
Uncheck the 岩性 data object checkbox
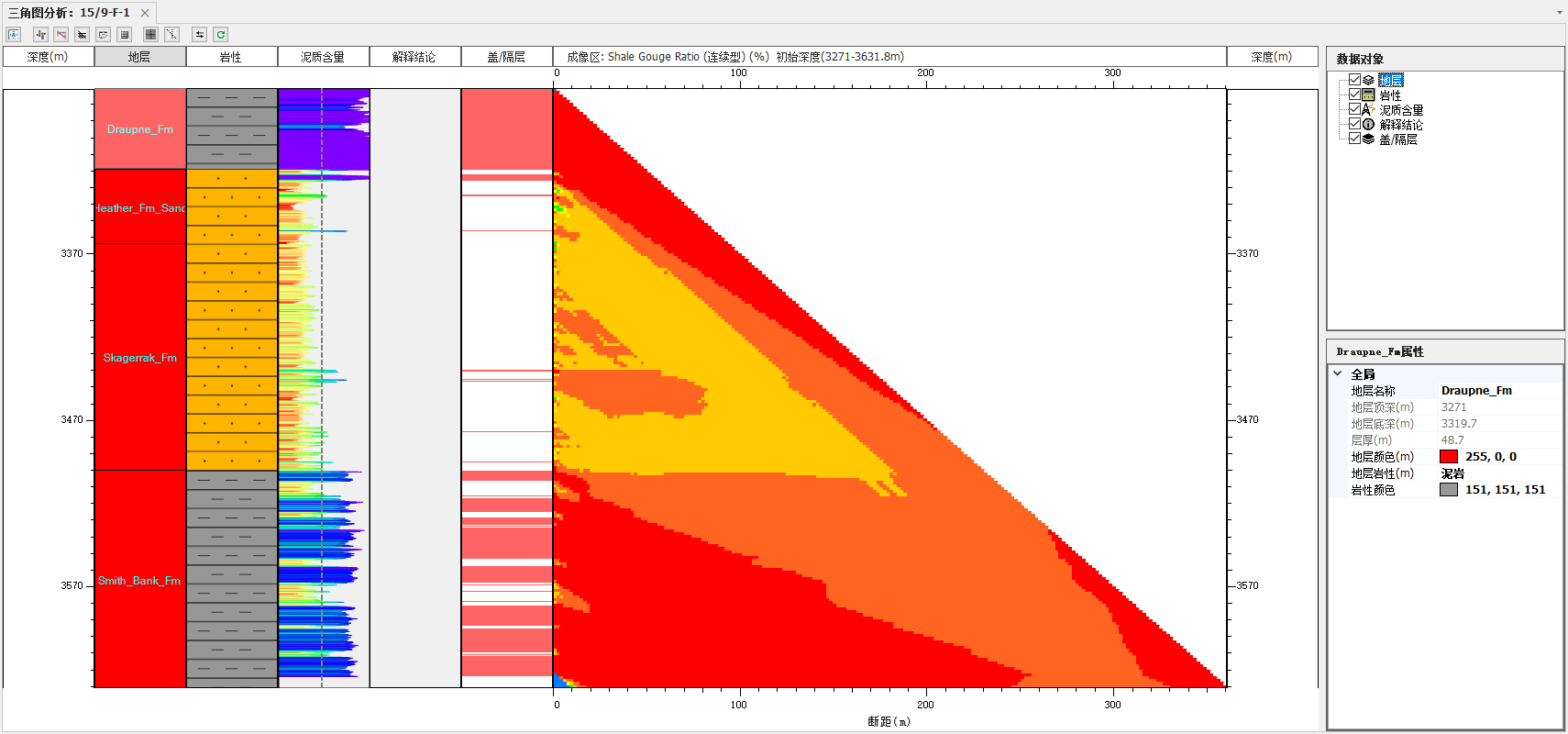click(x=1354, y=95)
